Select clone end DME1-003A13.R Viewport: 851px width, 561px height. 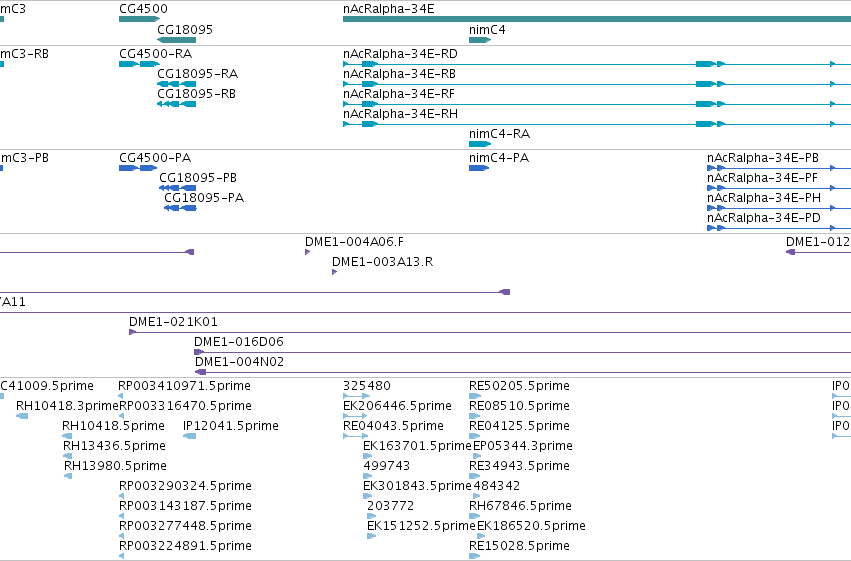click(334, 272)
